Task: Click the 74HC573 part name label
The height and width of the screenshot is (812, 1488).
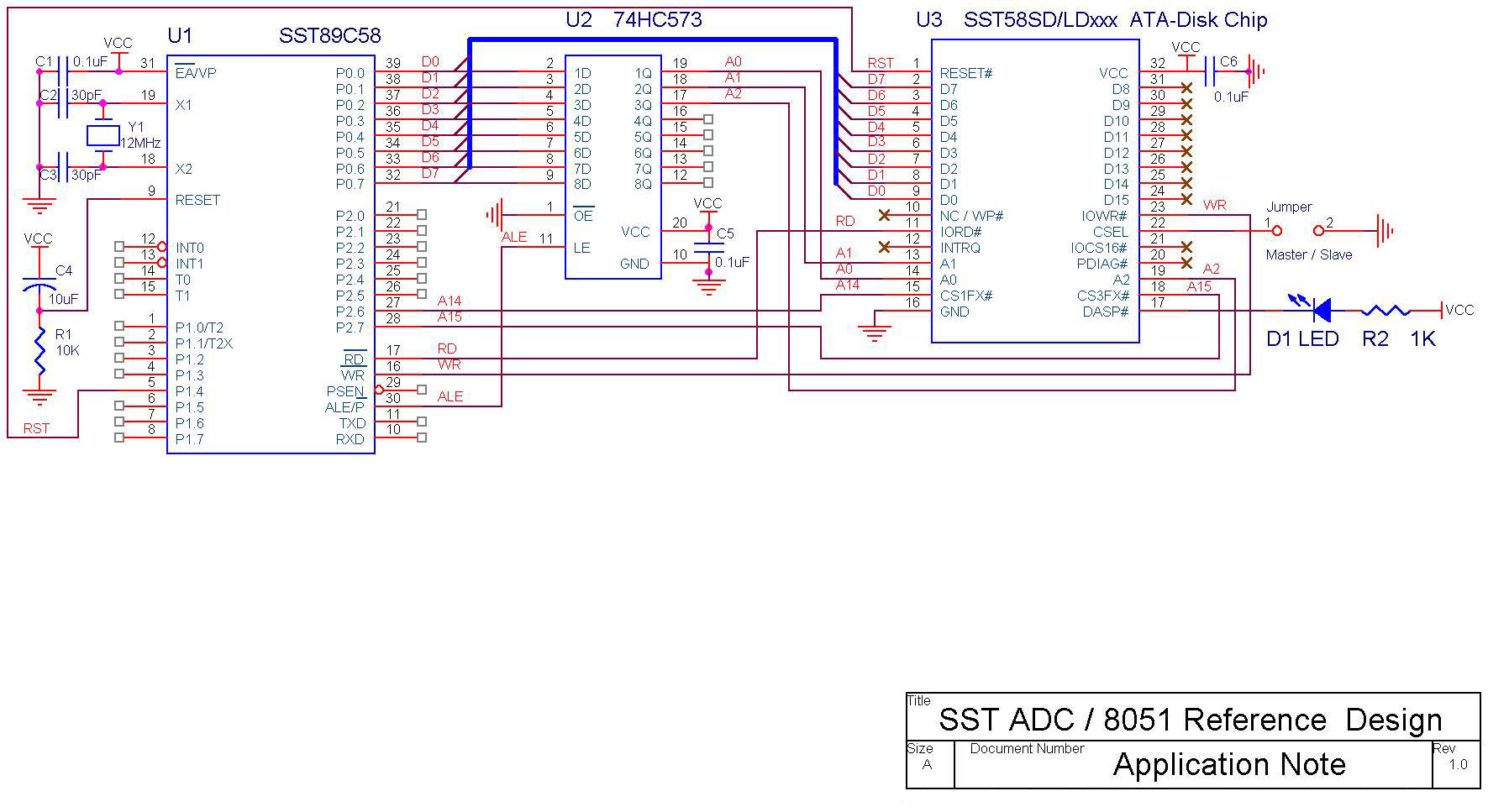Action: [658, 19]
